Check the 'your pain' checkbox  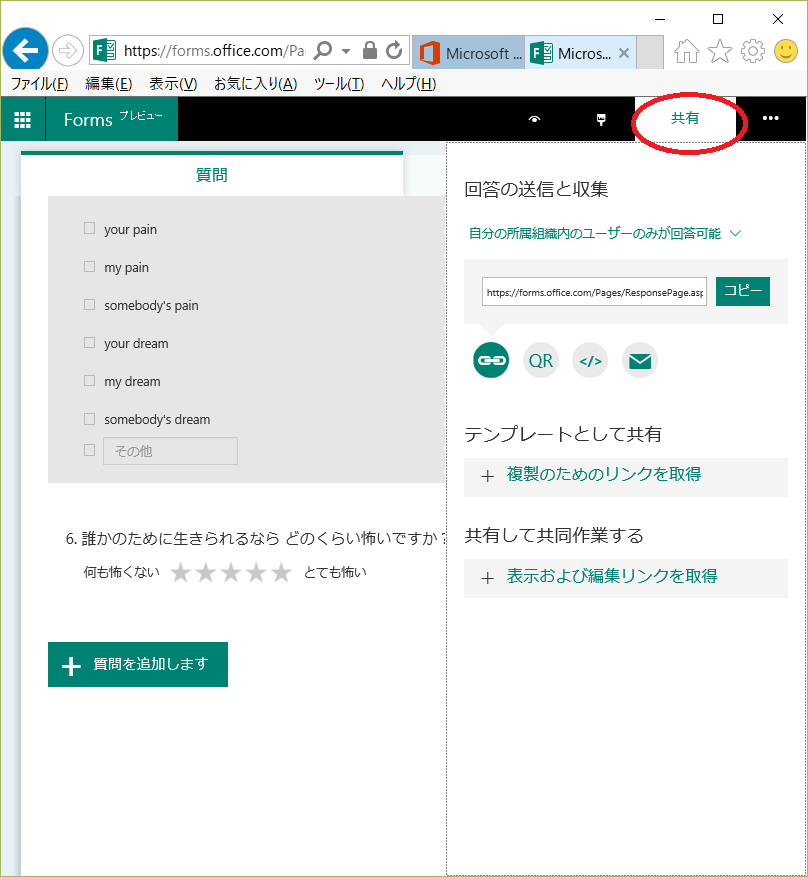(90, 229)
